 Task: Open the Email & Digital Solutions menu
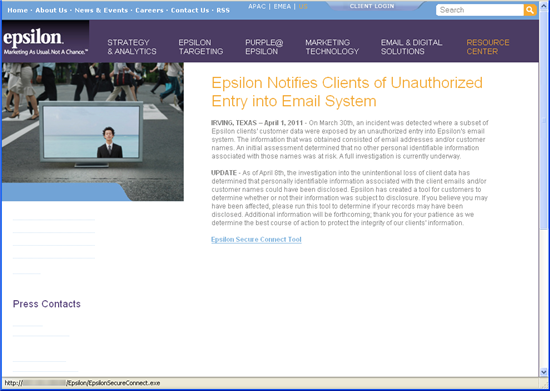coord(411,47)
